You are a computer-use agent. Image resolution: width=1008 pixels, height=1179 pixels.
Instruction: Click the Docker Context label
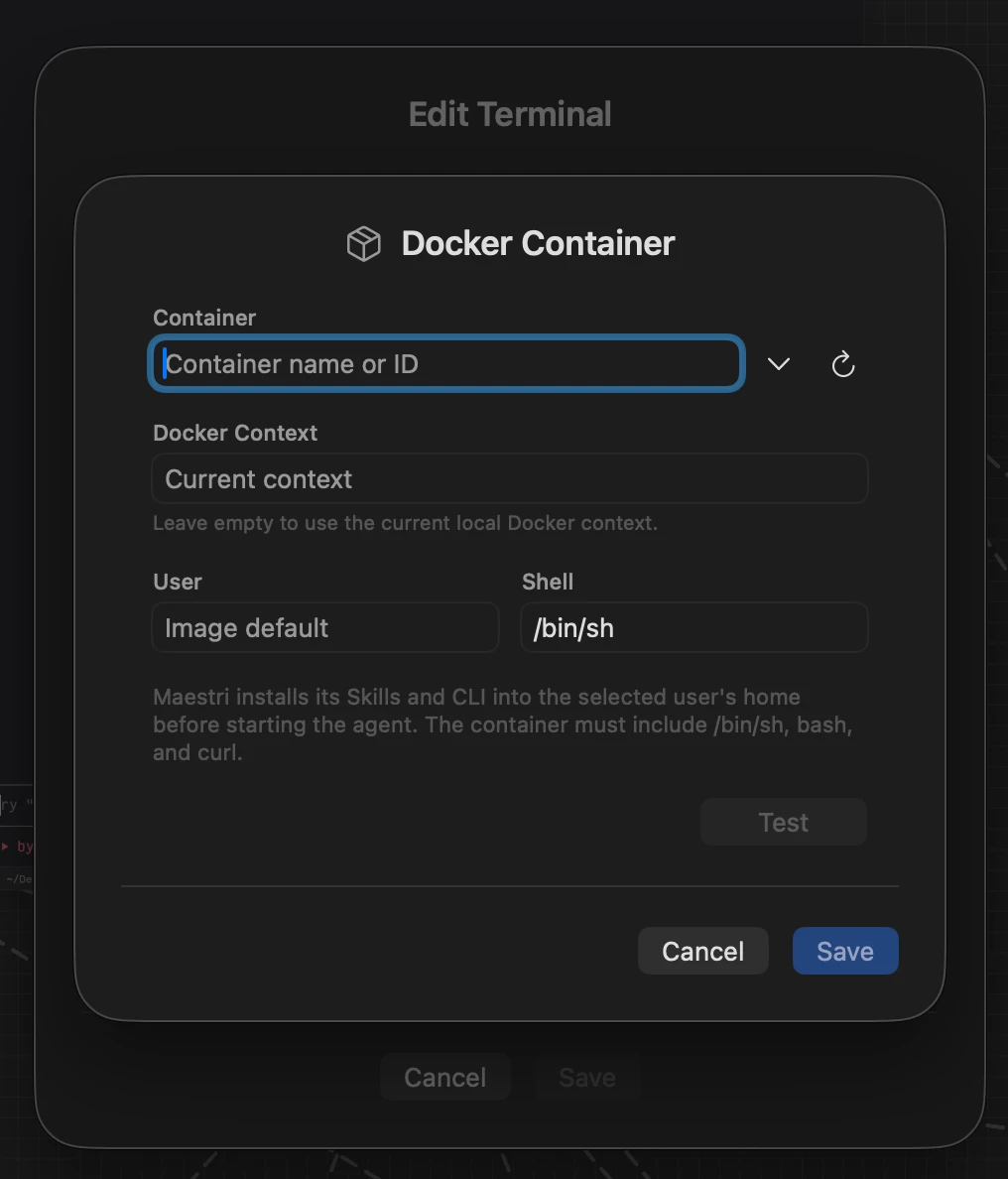235,433
